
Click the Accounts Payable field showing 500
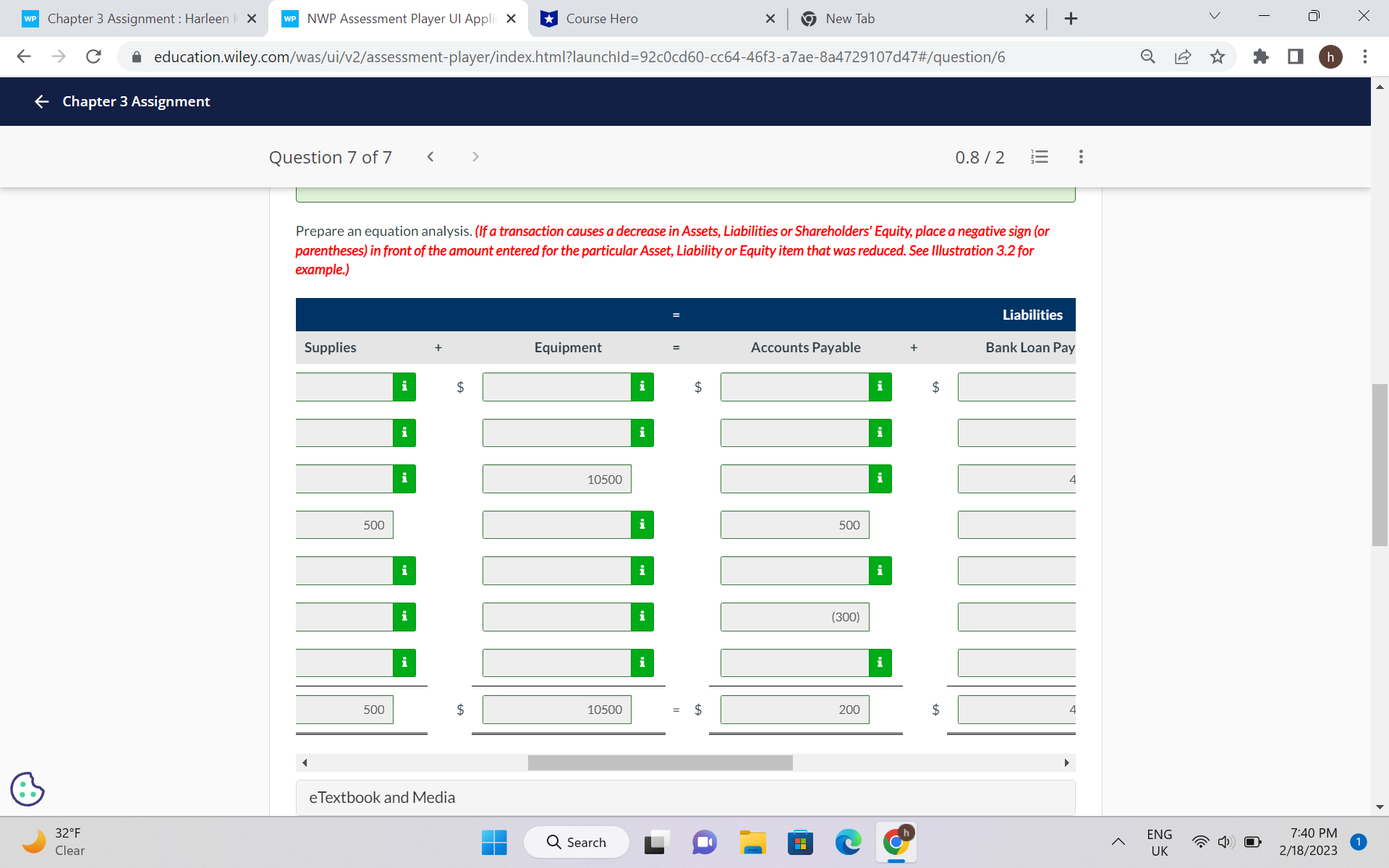pos(794,524)
